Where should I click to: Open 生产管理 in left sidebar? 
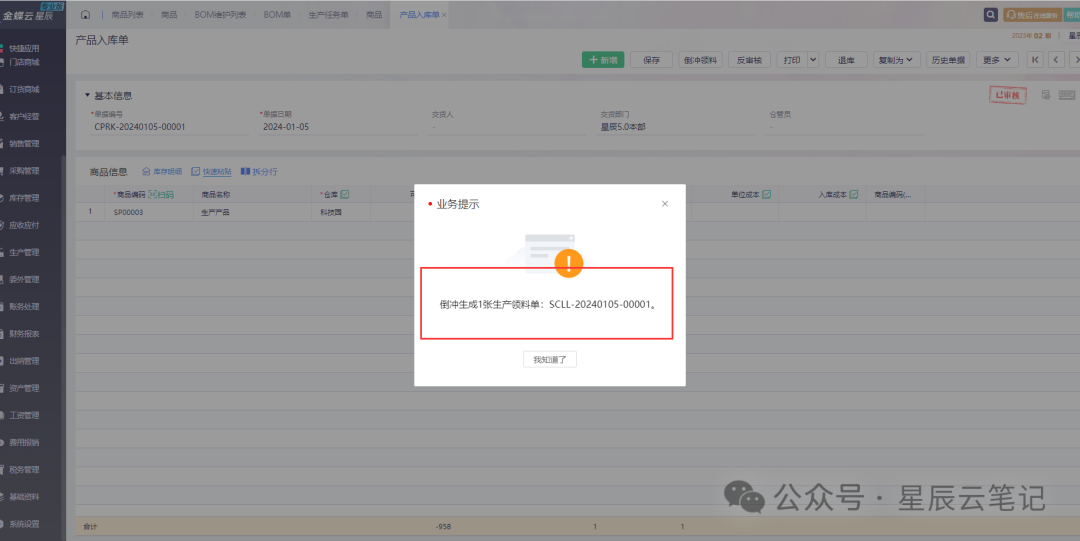(x=24, y=253)
